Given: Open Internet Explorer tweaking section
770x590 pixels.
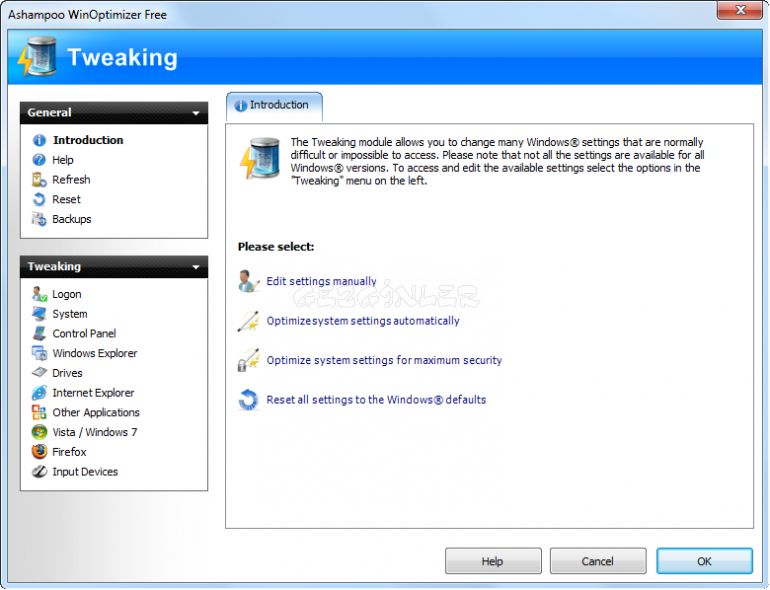Looking at the screenshot, I should pos(93,393).
